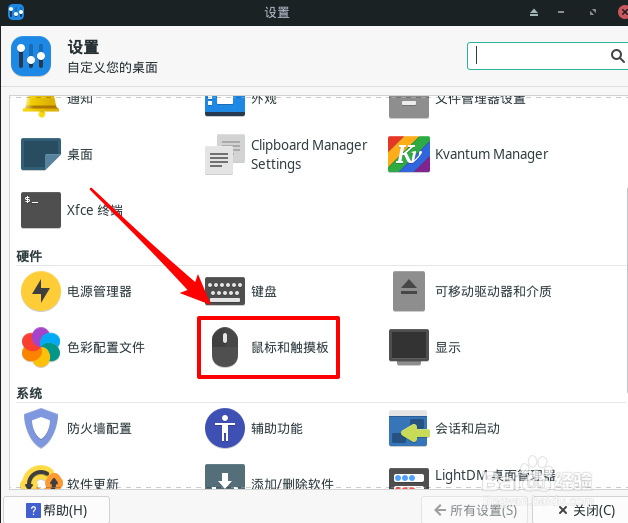Open the Desktop (桌面) settings icon
628x523 pixels.
point(41,154)
